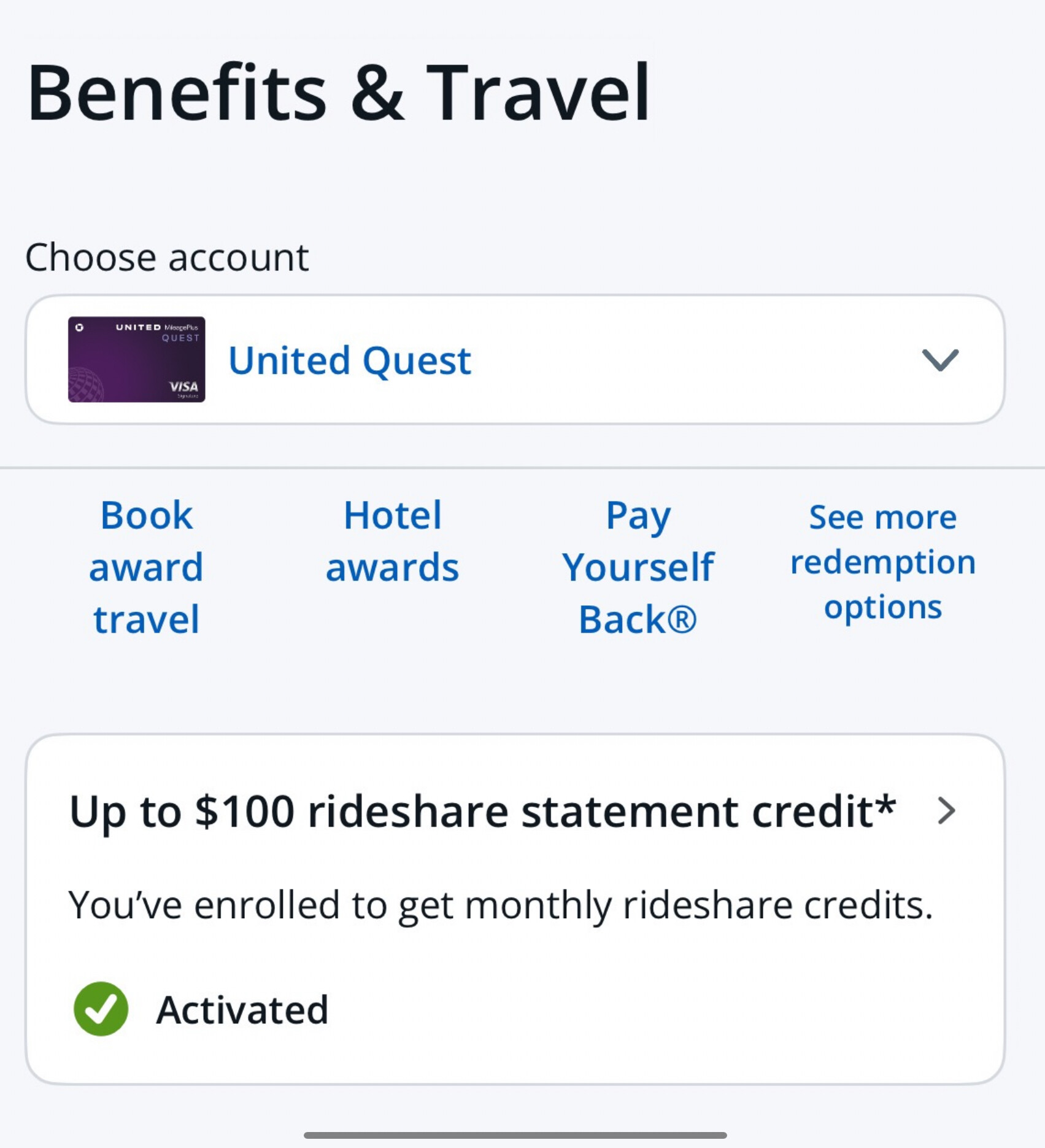1045x1148 pixels.
Task: Click the Chase octagon logo on card
Action: click(79, 327)
